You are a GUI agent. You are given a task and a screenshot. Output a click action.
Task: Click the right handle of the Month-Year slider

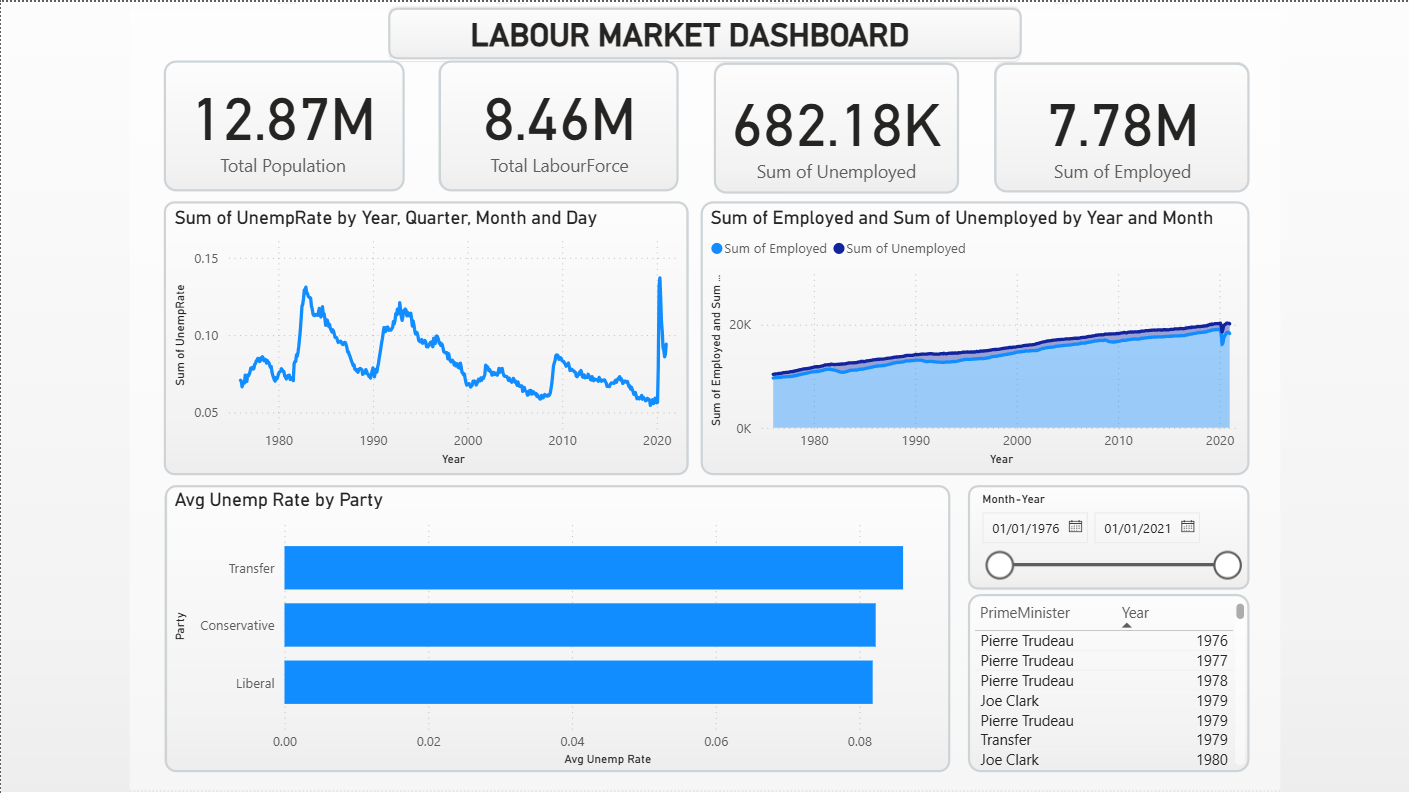[x=1227, y=565]
